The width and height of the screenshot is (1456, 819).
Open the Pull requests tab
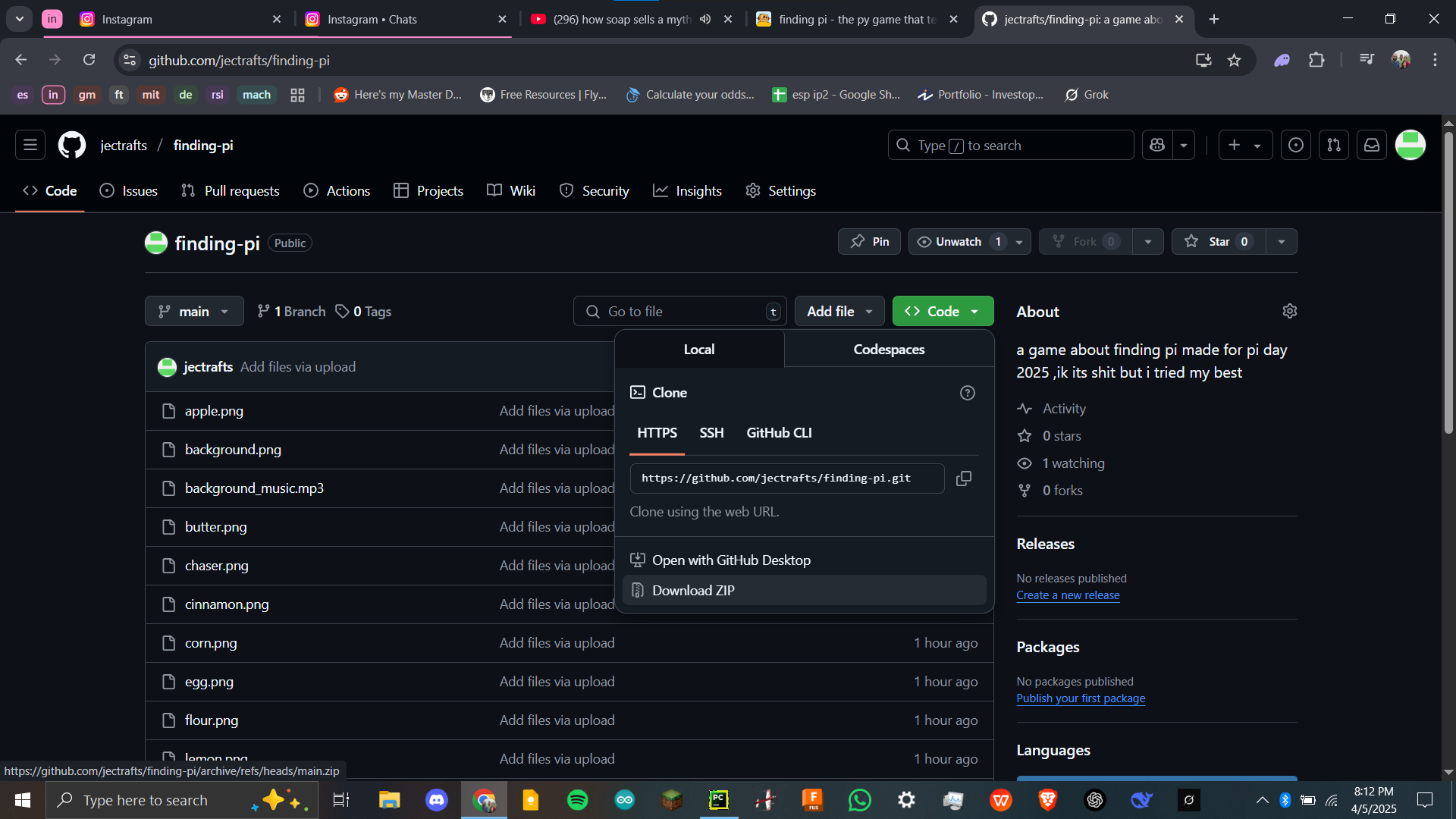pos(231,191)
